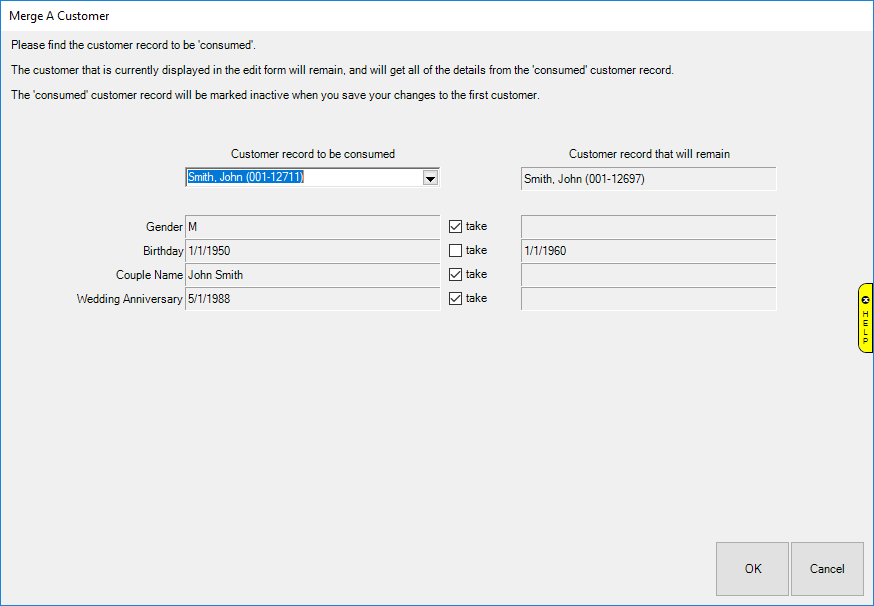874x606 pixels.
Task: Click the small circle icon atop Help tab
Action: [865, 299]
